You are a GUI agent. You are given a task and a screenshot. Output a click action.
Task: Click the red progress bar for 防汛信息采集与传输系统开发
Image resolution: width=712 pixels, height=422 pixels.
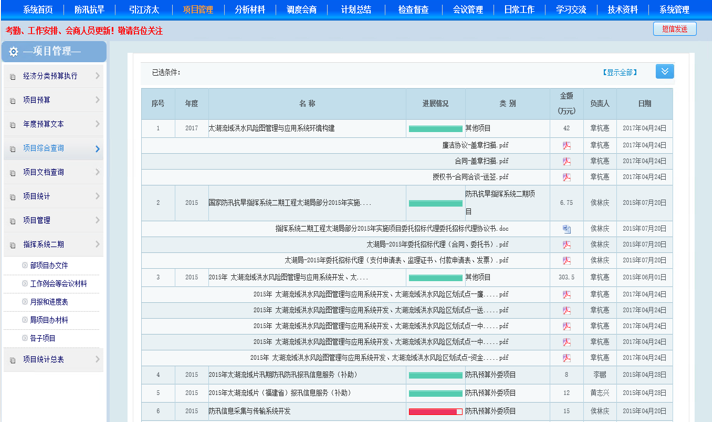click(435, 411)
